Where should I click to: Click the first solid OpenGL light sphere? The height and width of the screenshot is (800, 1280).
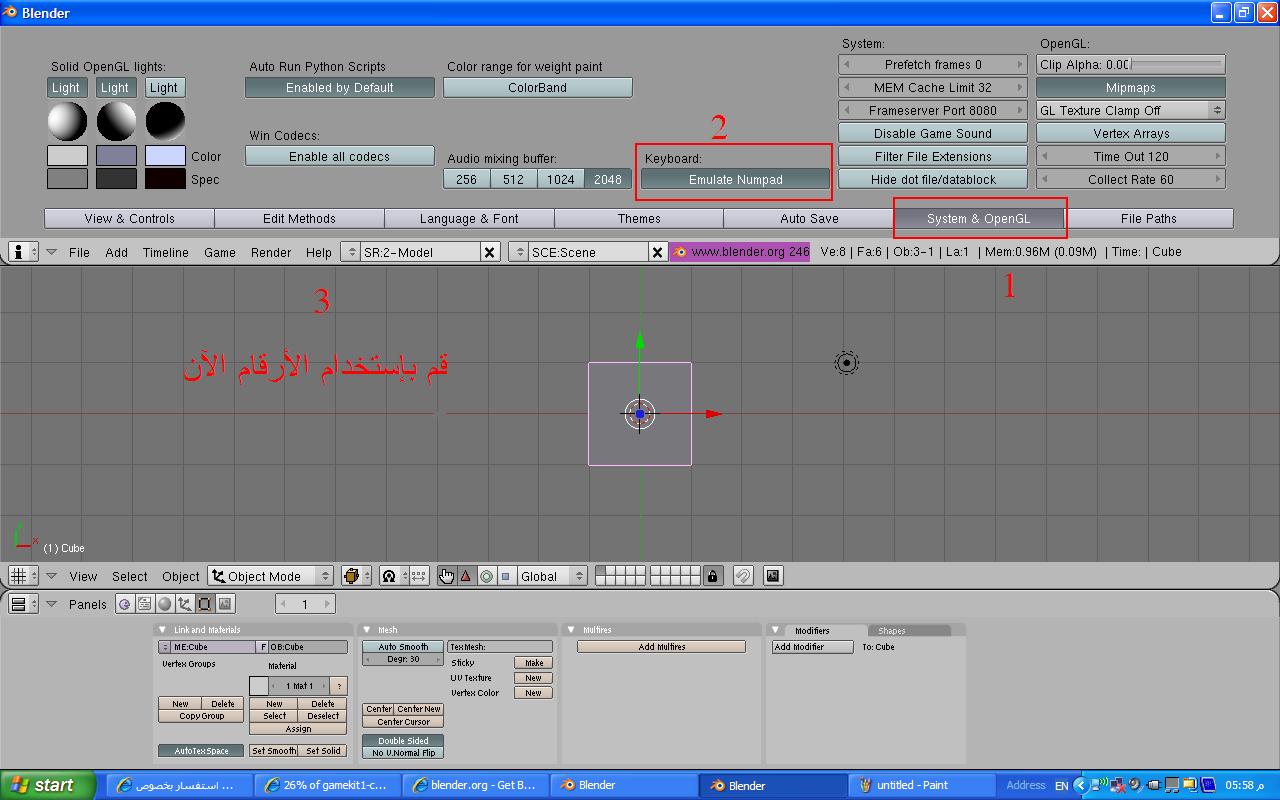pyautogui.click(x=67, y=121)
